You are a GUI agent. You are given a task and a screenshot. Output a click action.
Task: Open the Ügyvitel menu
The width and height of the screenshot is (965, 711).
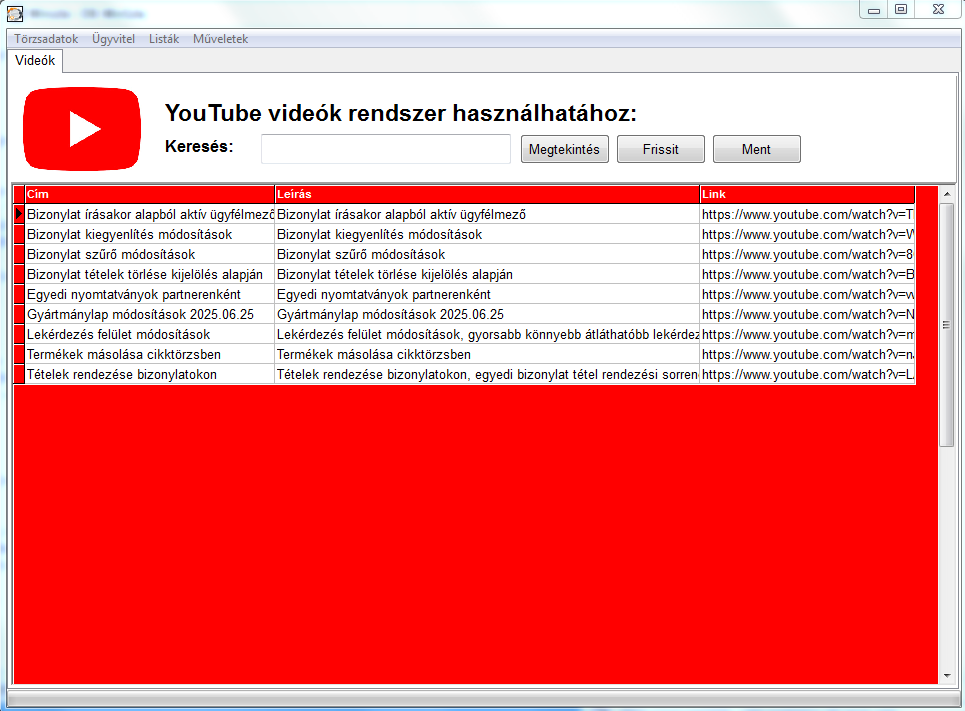pyautogui.click(x=113, y=39)
